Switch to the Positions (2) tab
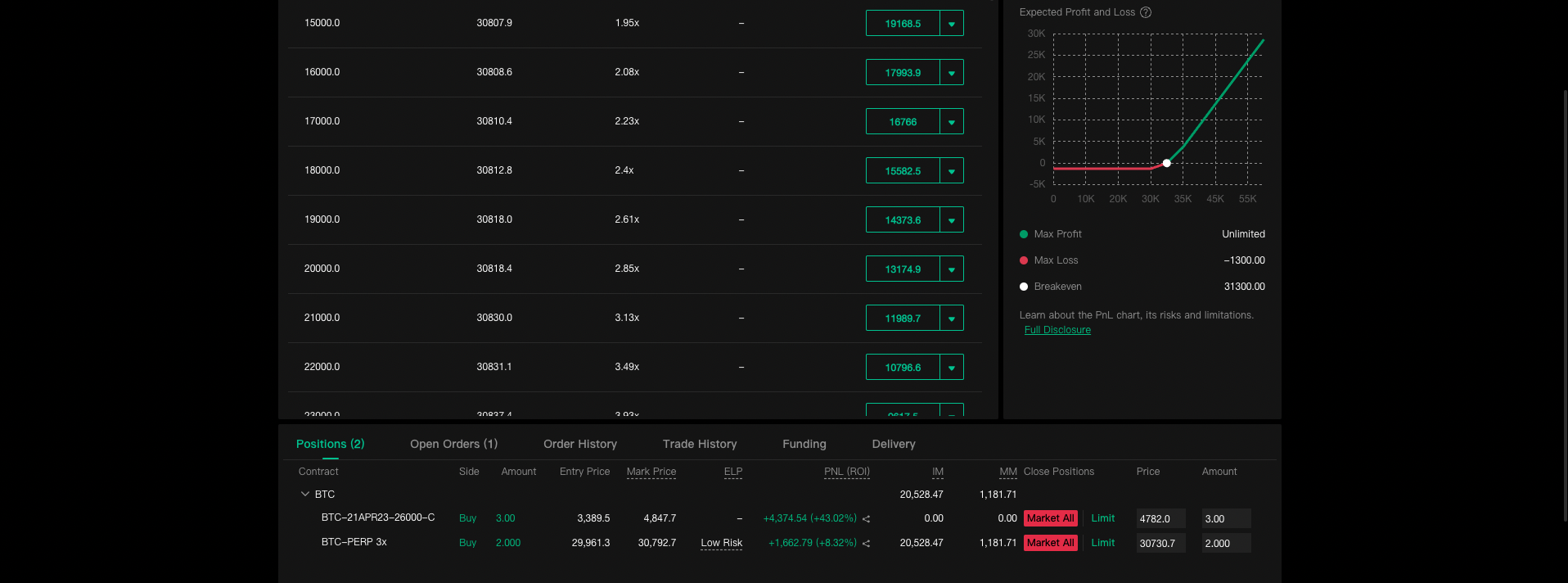 tap(331, 444)
